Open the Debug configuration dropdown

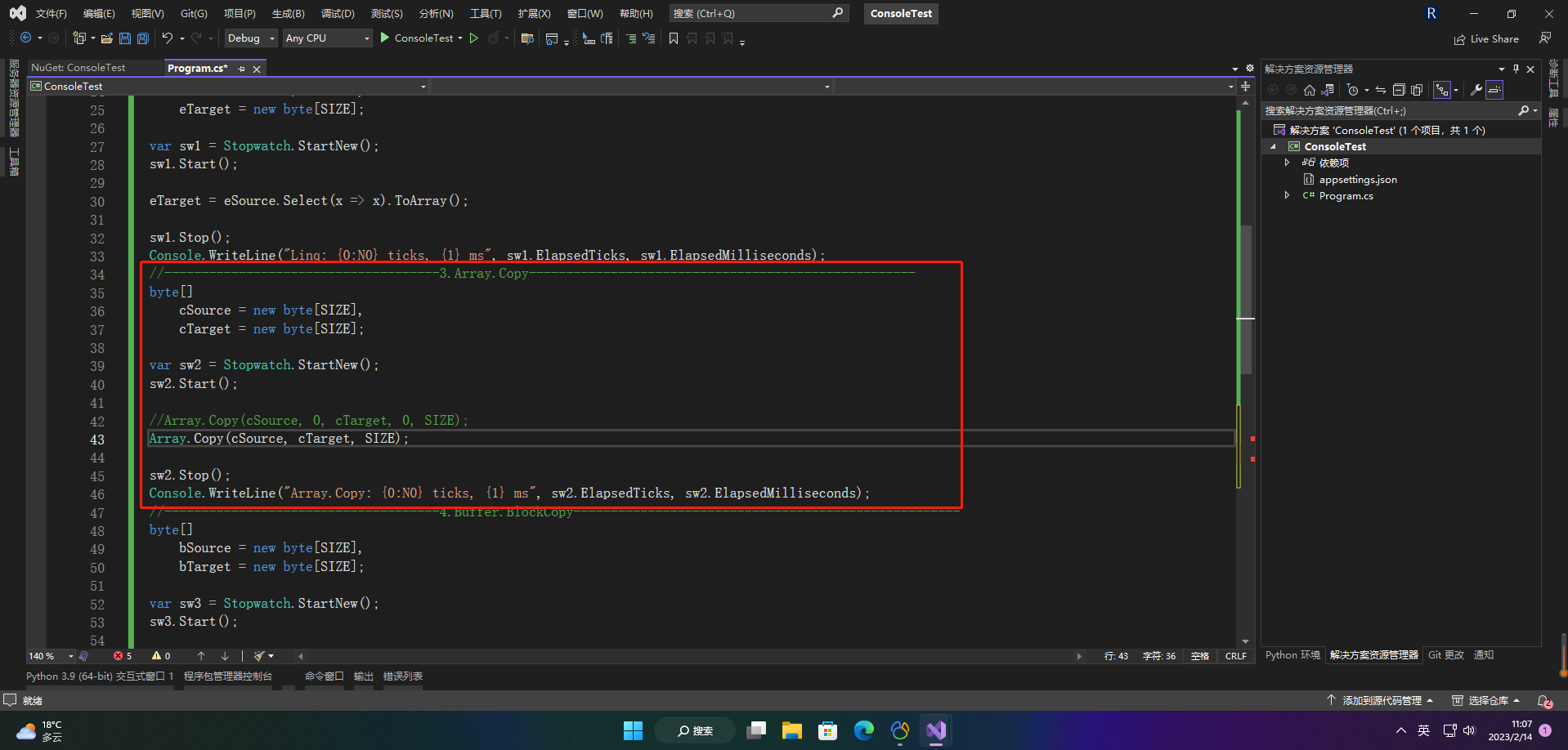(x=251, y=38)
